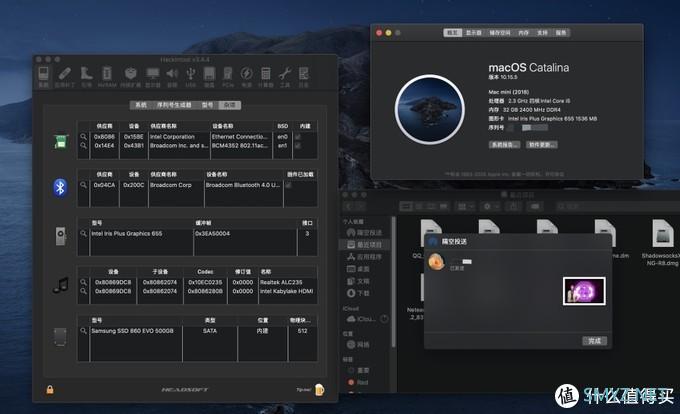Image resolution: width=680 pixels, height=414 pixels.
Task: Click magnifier beside Intel Iris Plus Graphics 655
Action: 83,234
